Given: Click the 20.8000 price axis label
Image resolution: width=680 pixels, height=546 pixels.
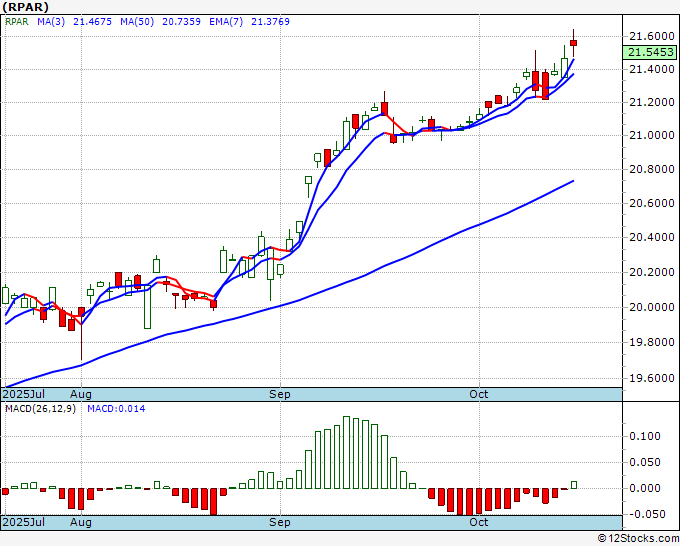Looking at the screenshot, I should pos(652,169).
